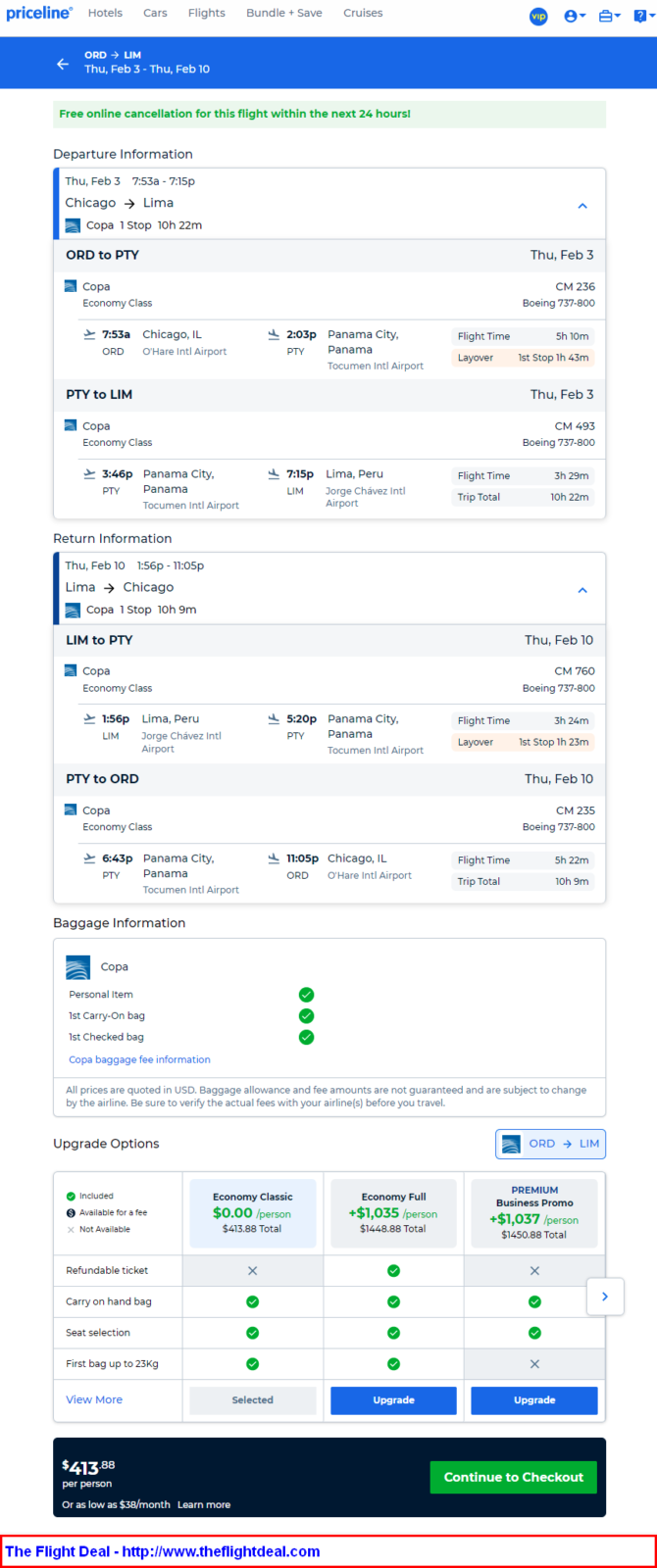Collapse the departure Chicago to Lima details
The width and height of the screenshot is (657, 1568).
582,206
